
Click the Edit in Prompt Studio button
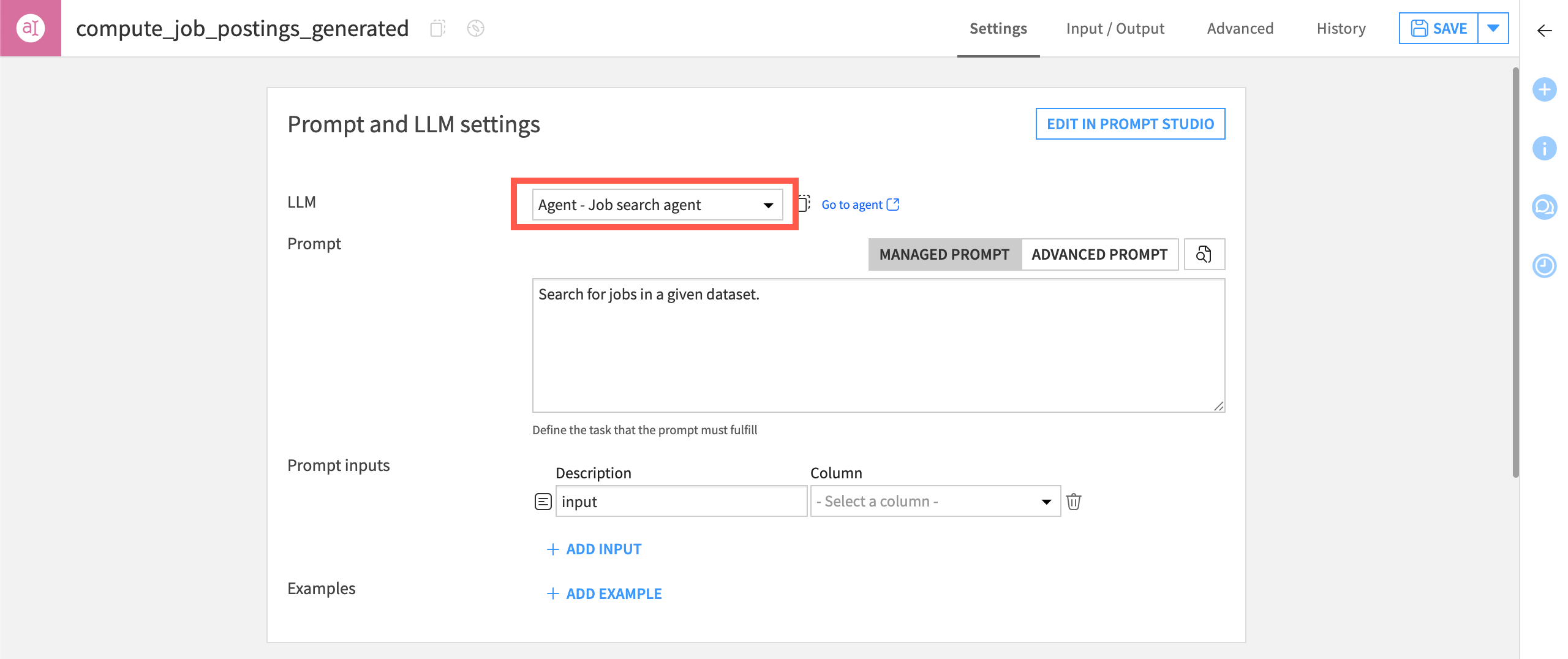pyautogui.click(x=1130, y=124)
